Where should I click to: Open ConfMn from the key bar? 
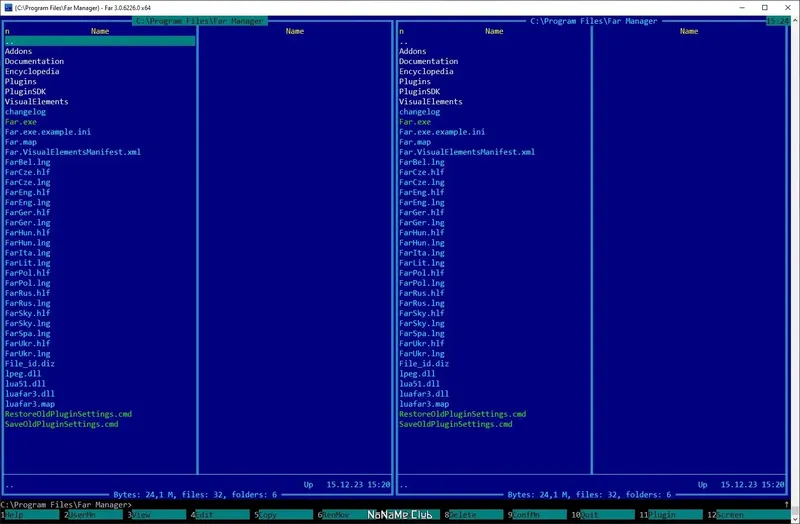click(540, 515)
